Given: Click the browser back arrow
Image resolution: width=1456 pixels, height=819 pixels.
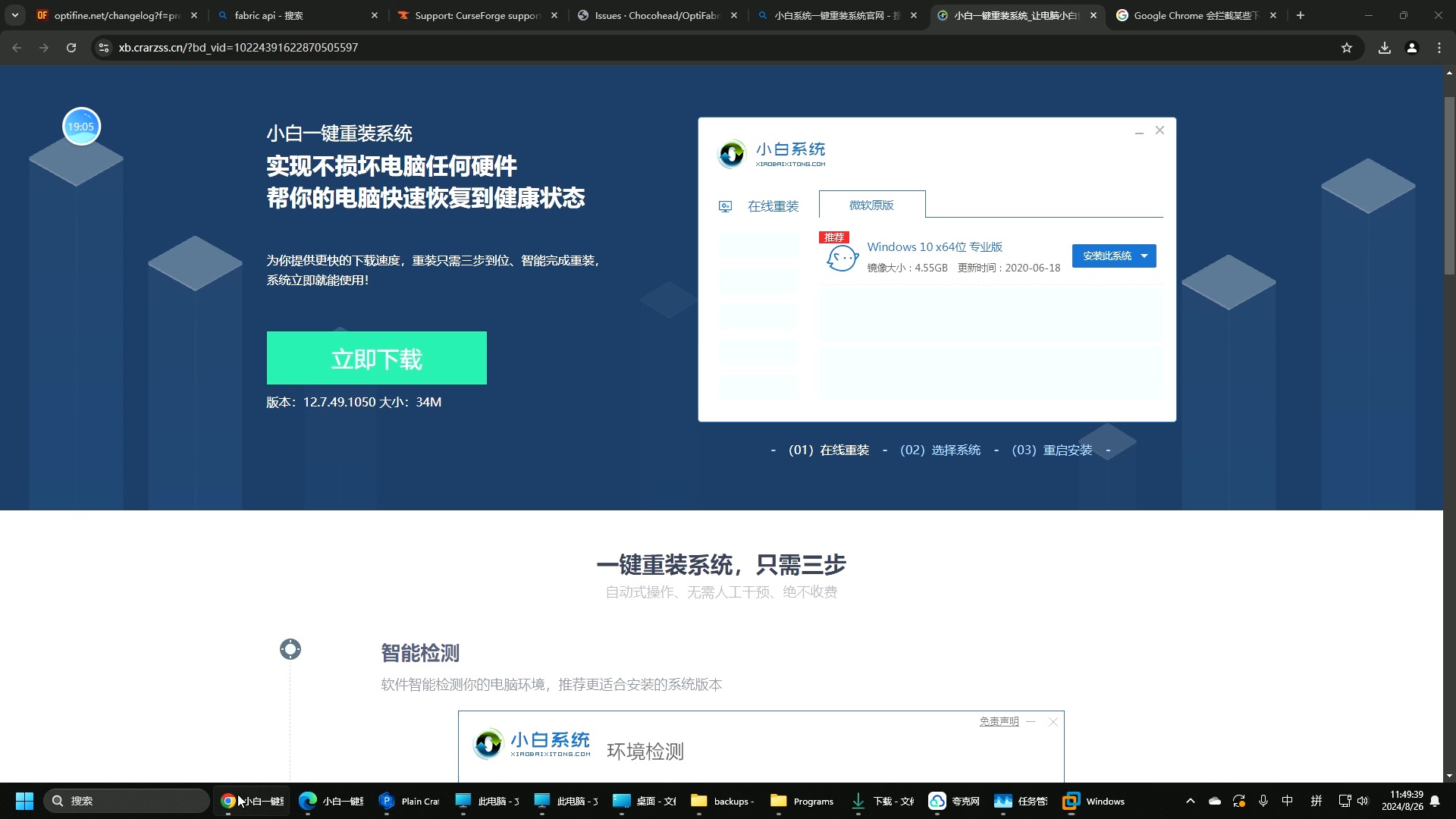Looking at the screenshot, I should (17, 48).
